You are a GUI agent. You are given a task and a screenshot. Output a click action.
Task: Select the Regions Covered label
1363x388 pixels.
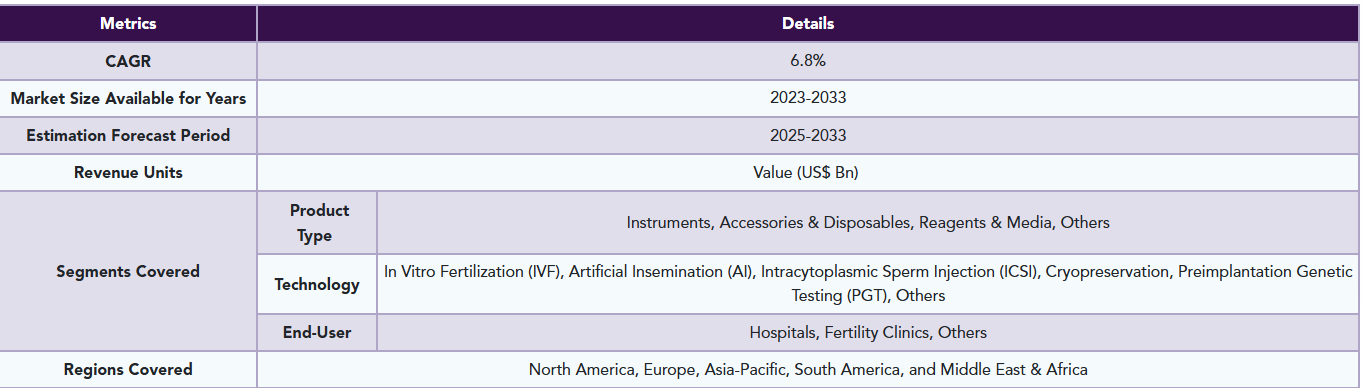coord(128,369)
